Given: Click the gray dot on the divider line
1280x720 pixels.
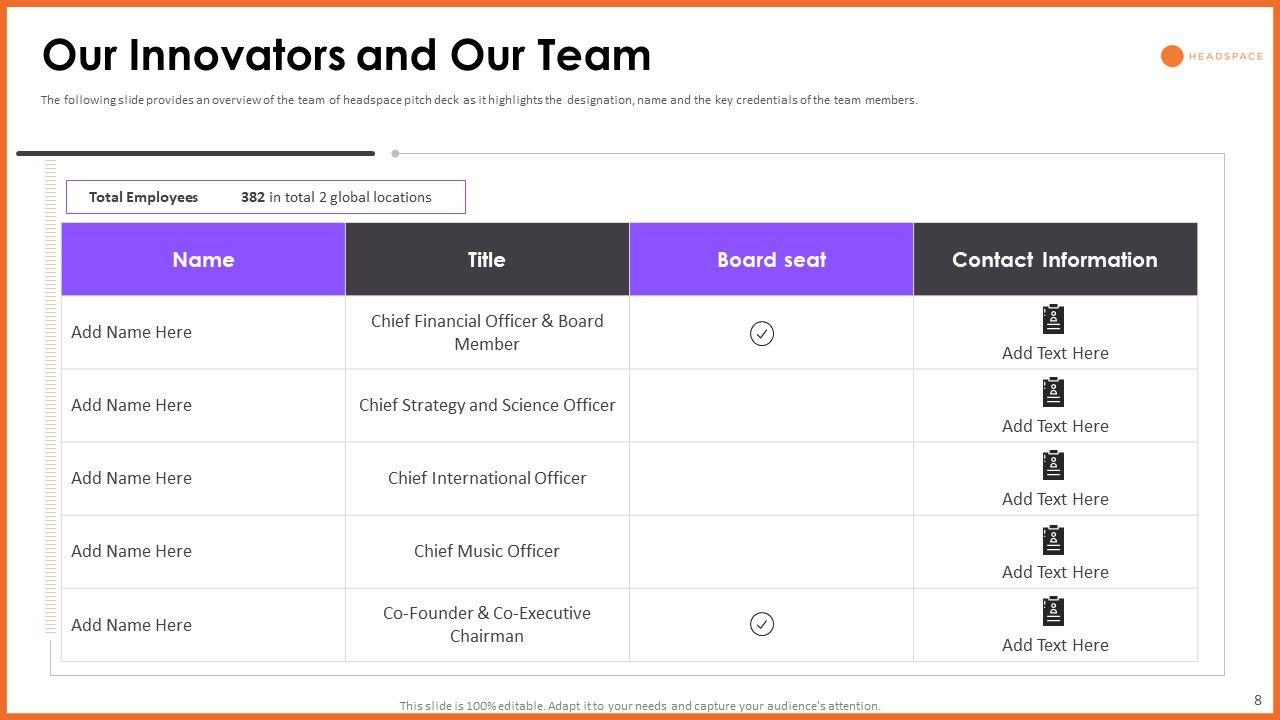Looking at the screenshot, I should [x=395, y=154].
